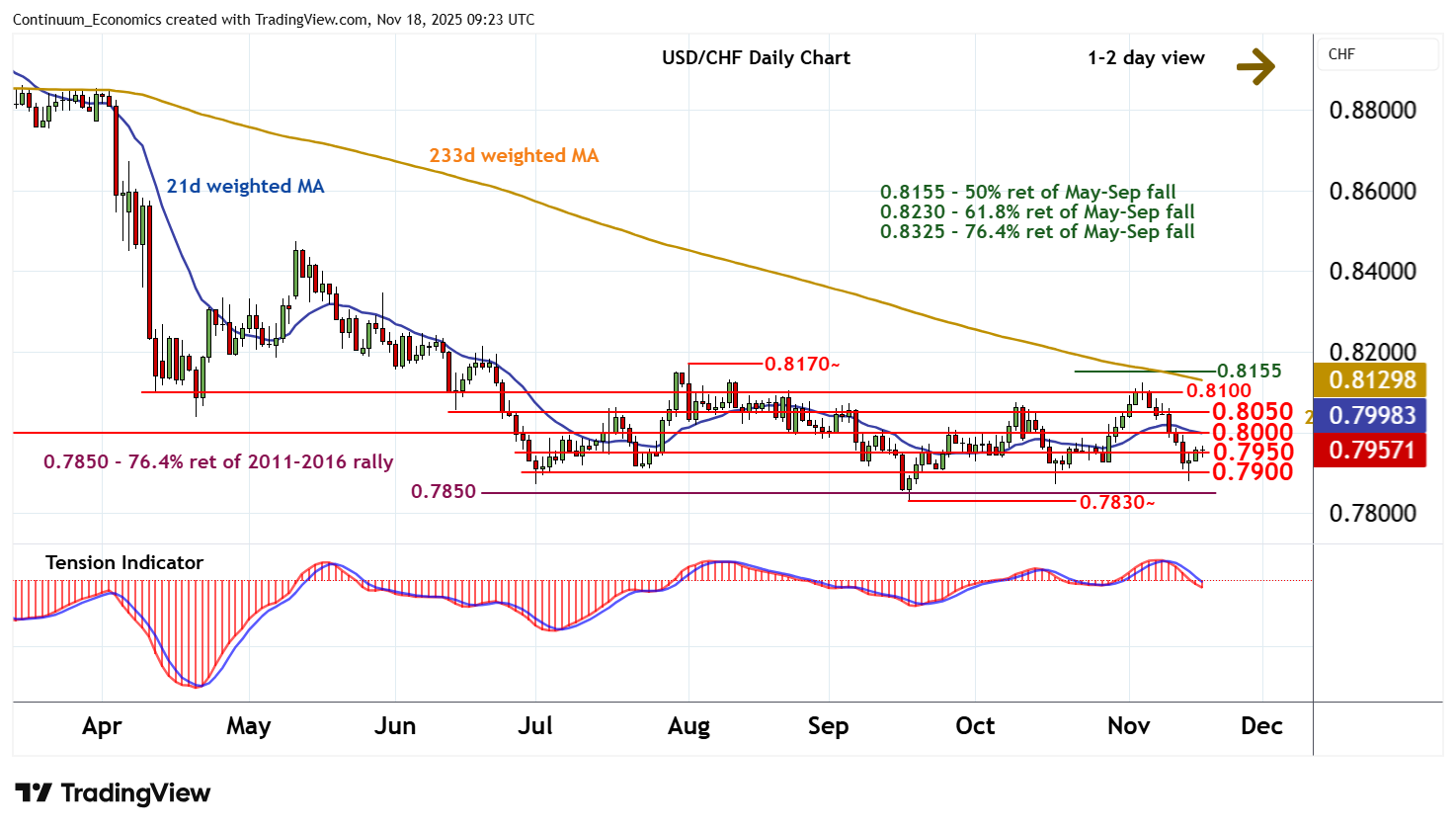
Task: Click the Continuum_Economics attribution header text
Action: (x=274, y=20)
